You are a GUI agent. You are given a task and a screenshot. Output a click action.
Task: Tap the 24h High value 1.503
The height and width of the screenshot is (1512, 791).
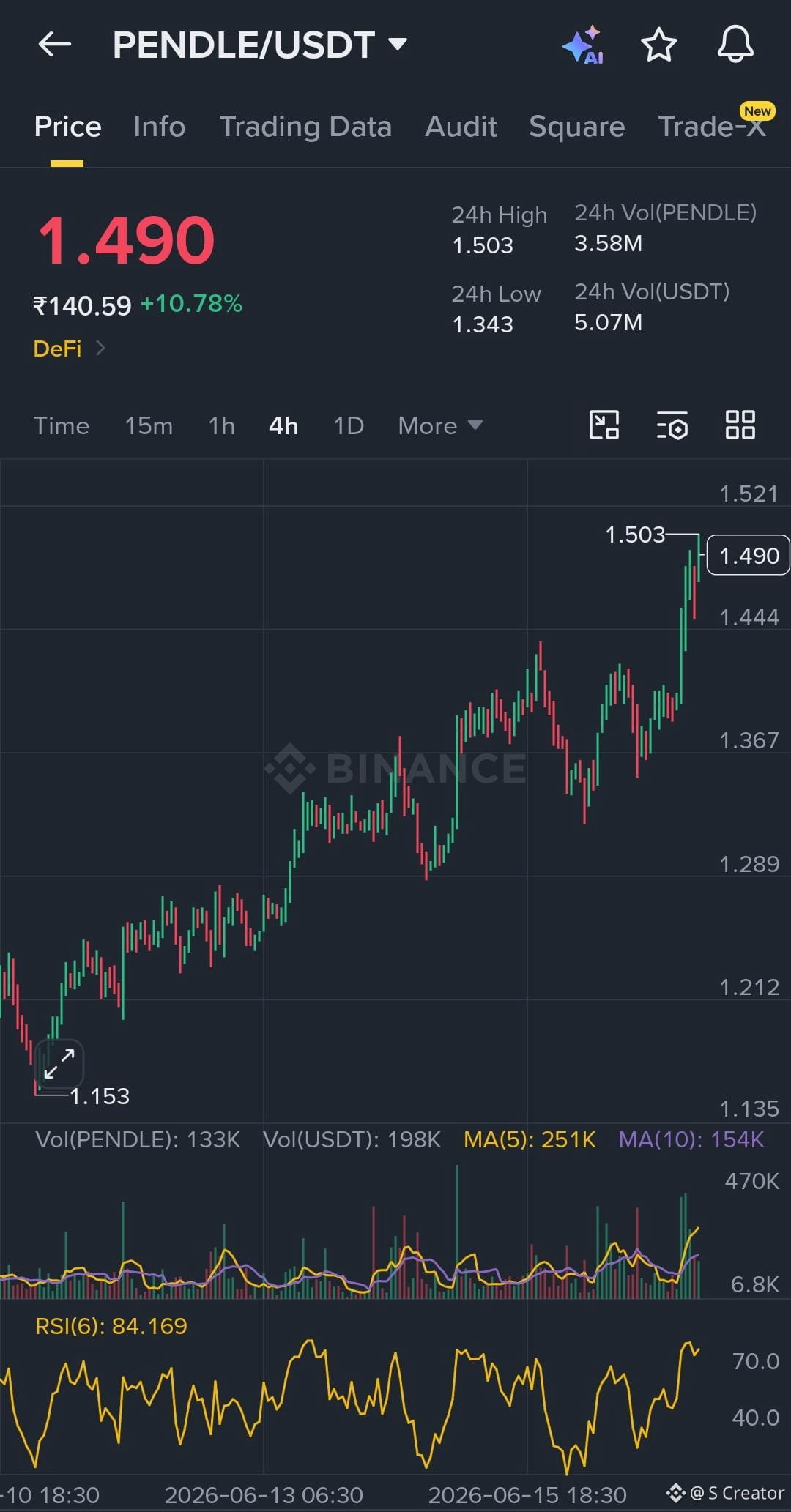[483, 245]
